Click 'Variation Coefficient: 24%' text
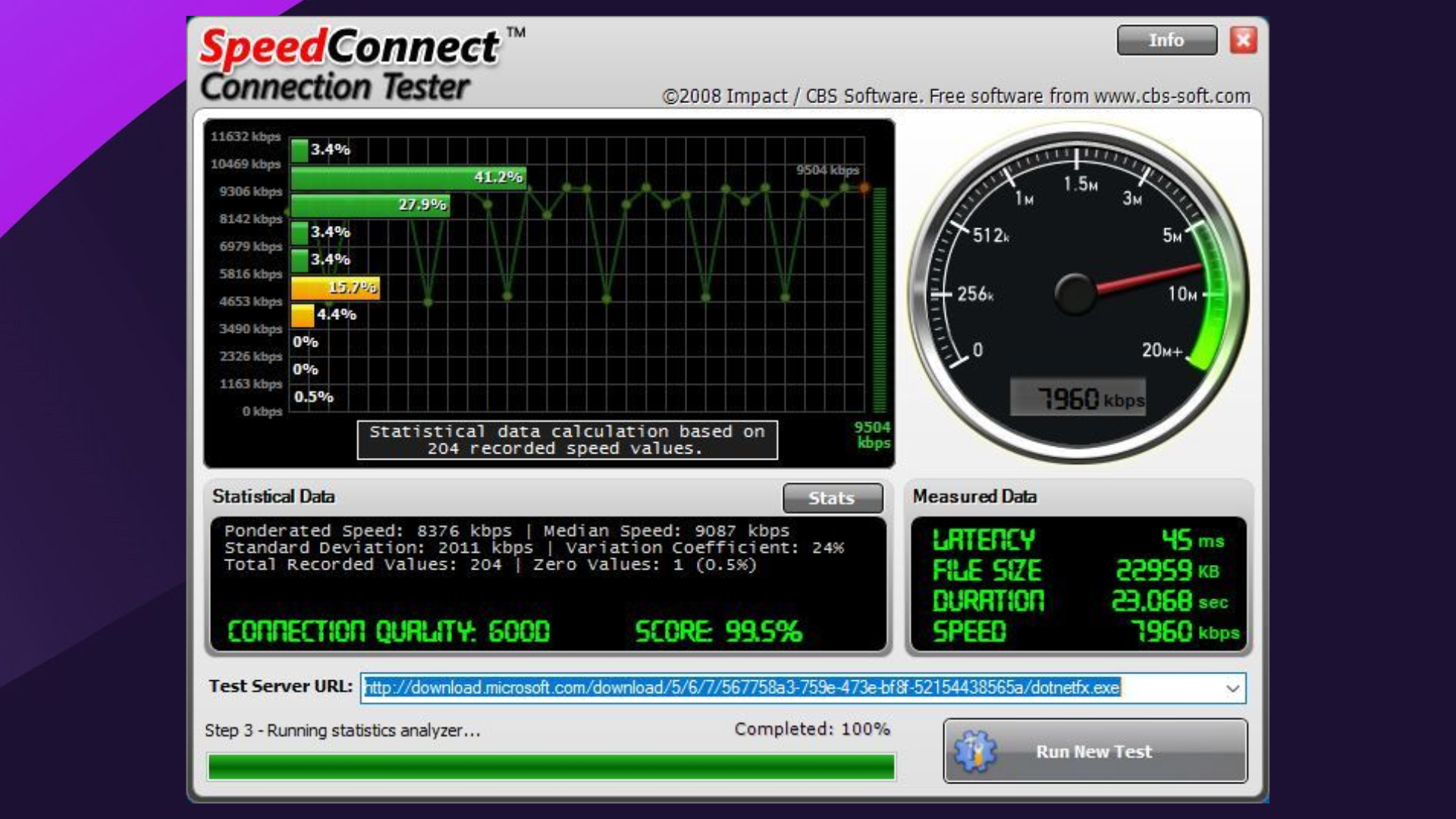The image size is (1456, 819). [x=704, y=548]
